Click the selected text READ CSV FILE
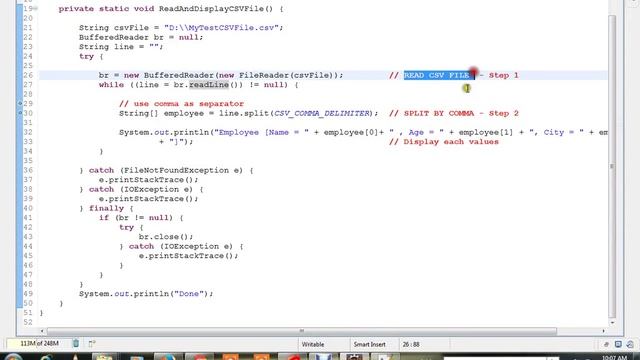Image resolution: width=640 pixels, height=360 pixels. tap(437, 76)
